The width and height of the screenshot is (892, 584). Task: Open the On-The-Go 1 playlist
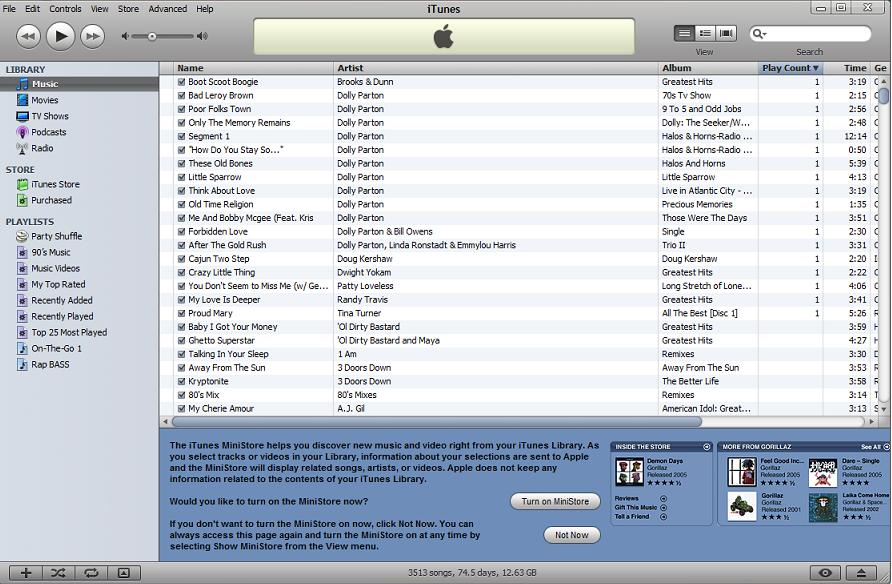pos(56,348)
